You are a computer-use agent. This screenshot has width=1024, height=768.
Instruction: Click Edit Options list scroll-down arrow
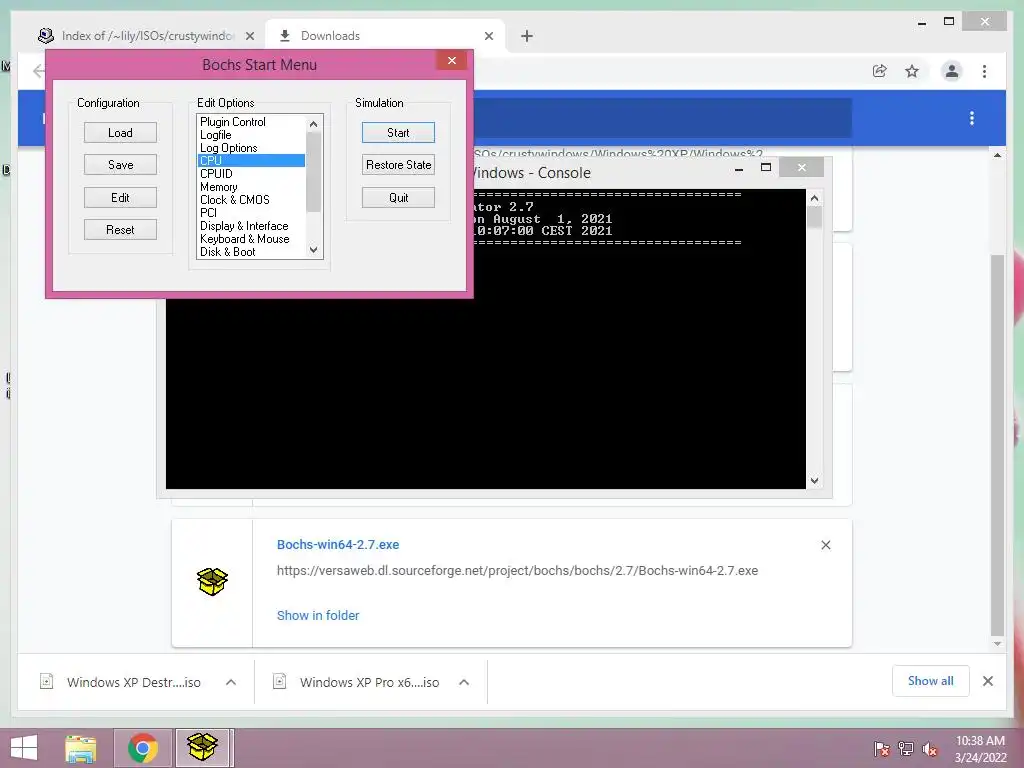tap(313, 249)
